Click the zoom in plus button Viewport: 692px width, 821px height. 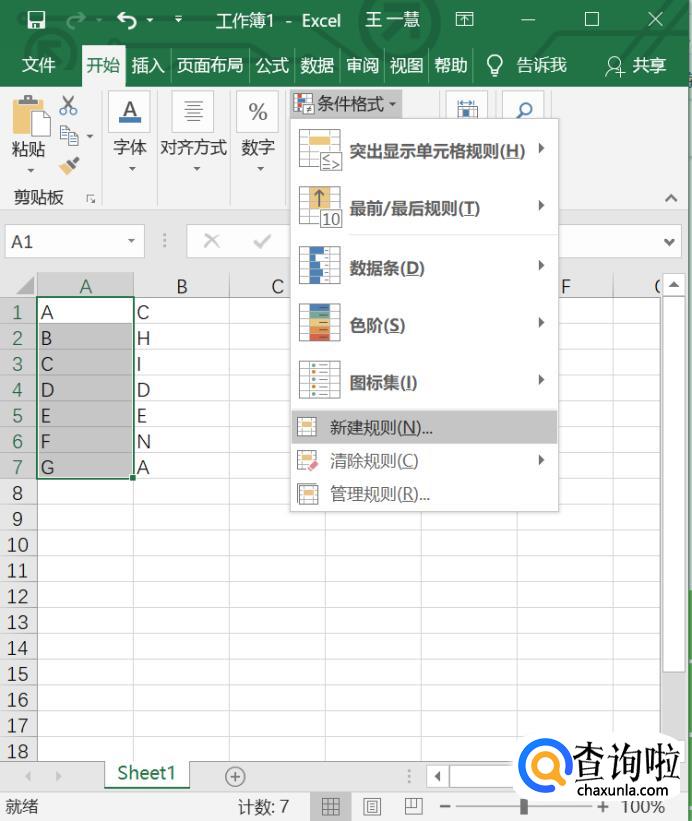pos(602,806)
